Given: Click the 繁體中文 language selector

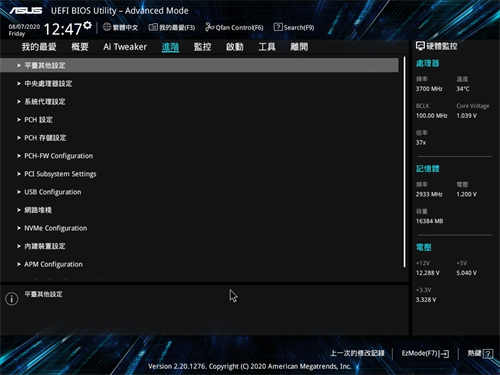Looking at the screenshot, I should [125, 27].
